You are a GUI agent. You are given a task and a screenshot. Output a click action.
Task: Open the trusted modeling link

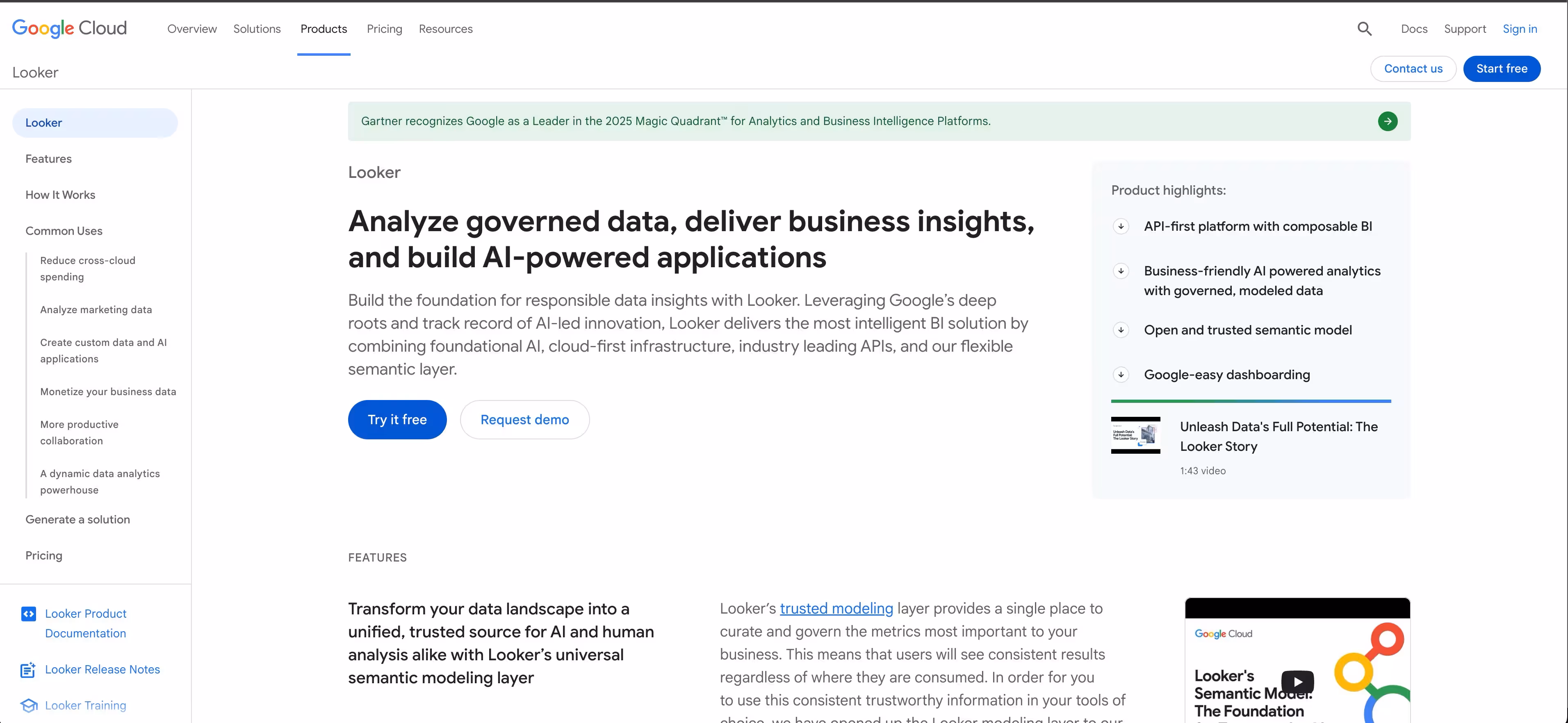click(836, 608)
